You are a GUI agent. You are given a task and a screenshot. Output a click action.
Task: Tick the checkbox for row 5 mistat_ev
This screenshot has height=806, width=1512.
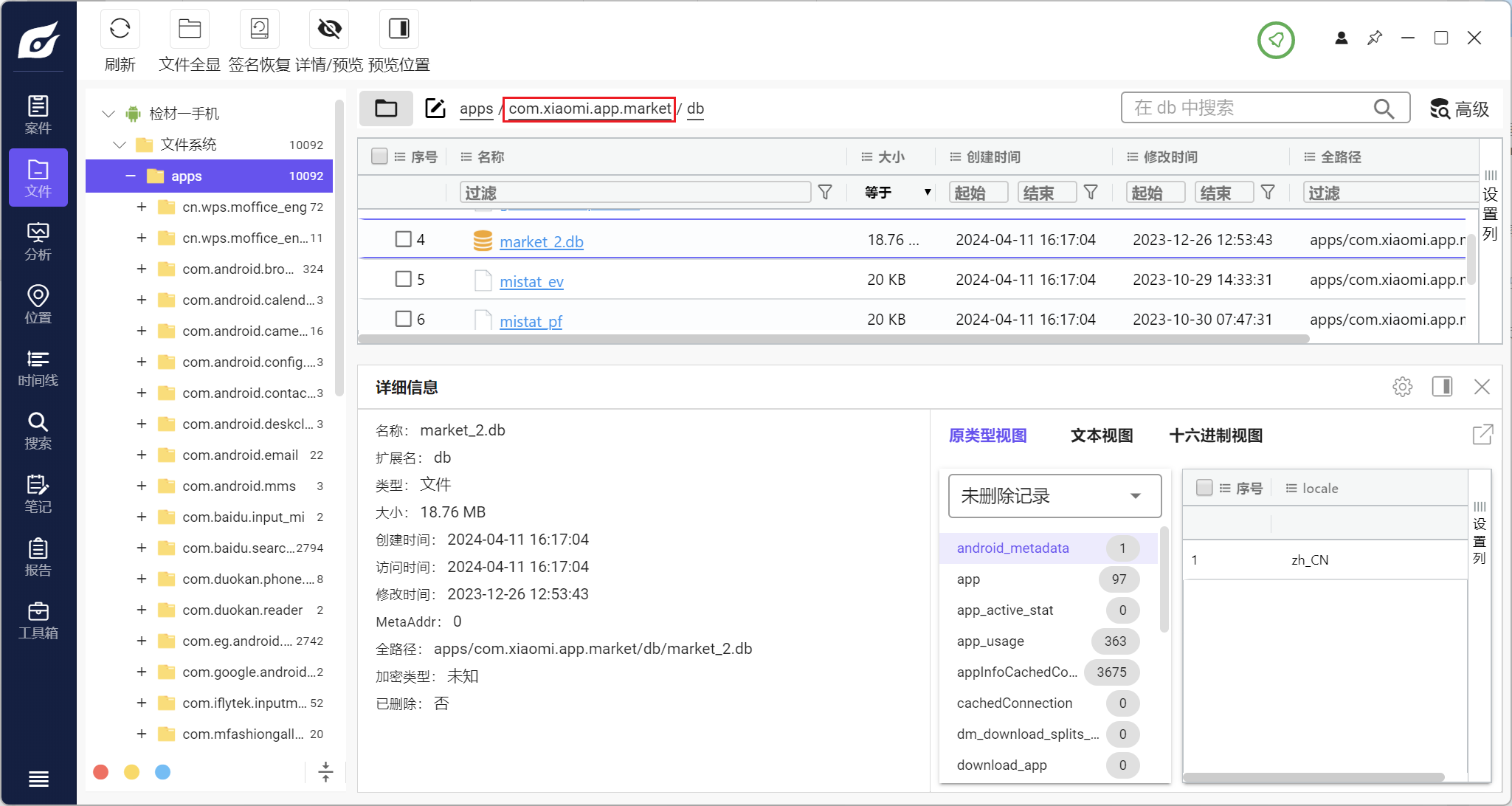pos(403,279)
